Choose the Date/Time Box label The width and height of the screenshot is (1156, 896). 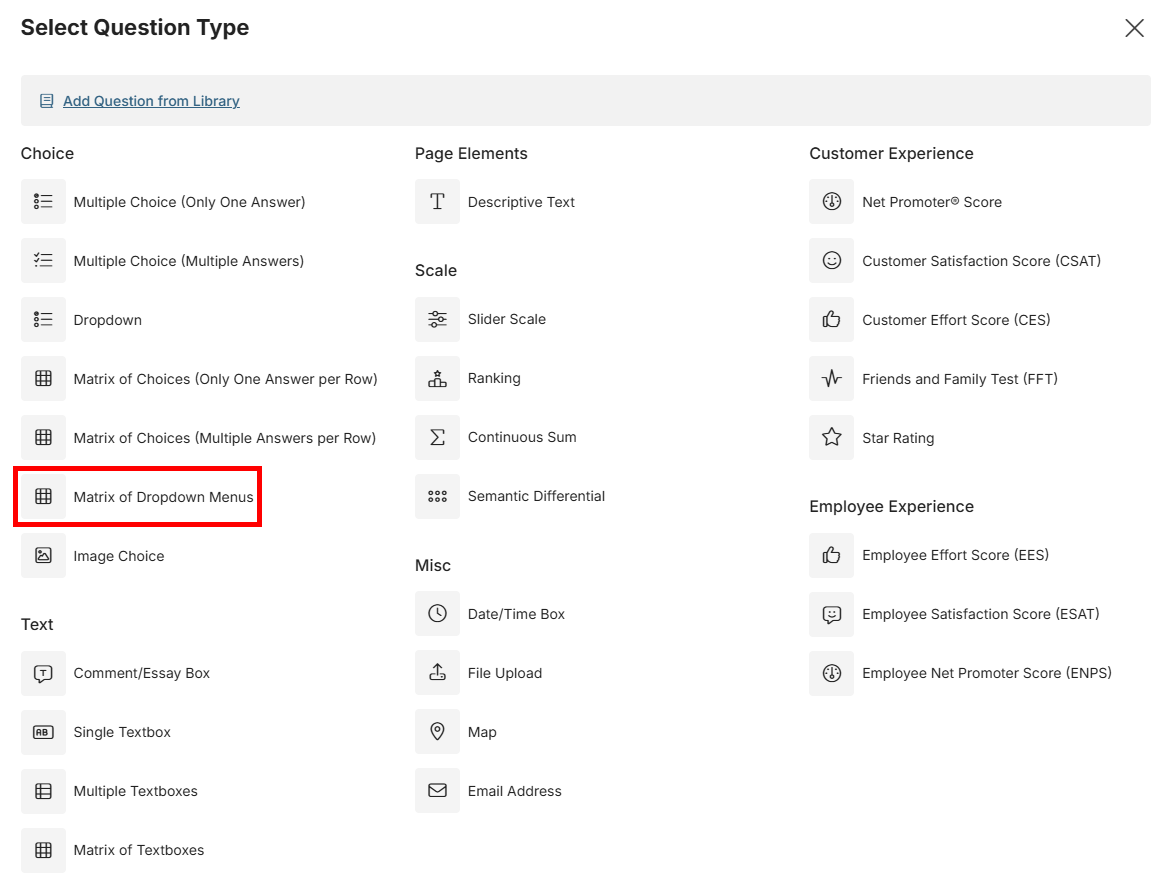(516, 614)
